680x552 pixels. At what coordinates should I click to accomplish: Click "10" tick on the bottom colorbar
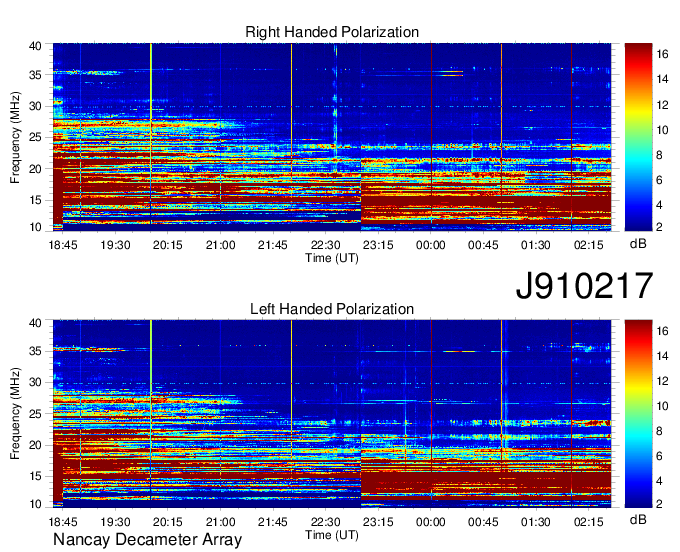tap(662, 406)
